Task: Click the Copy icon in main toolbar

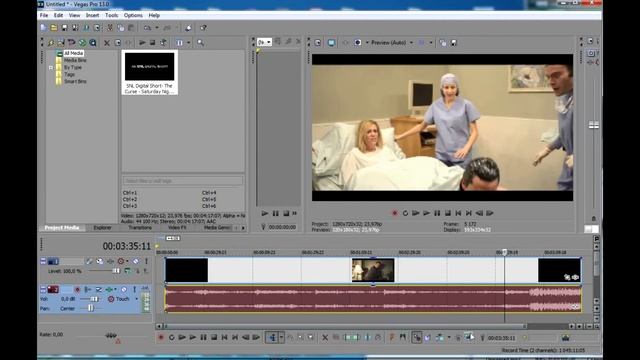Action: click(x=120, y=28)
